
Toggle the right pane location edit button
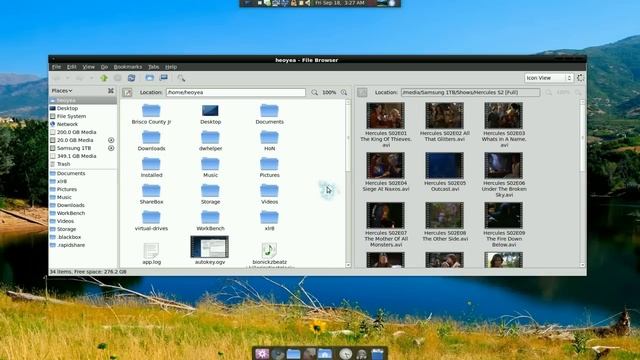362,93
